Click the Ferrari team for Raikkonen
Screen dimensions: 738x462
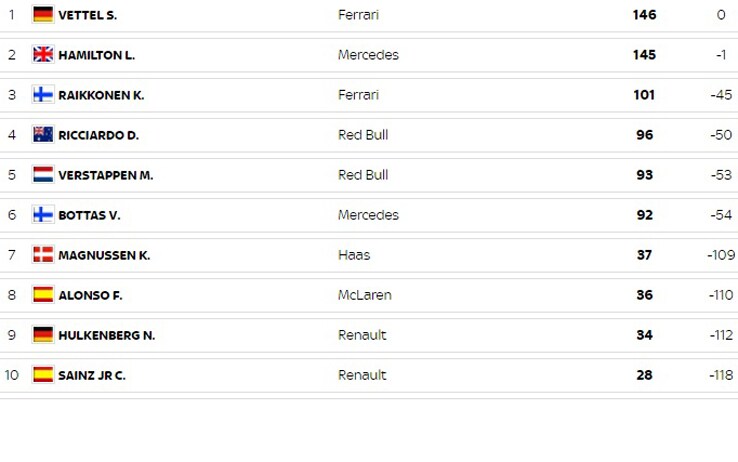[x=358, y=95]
